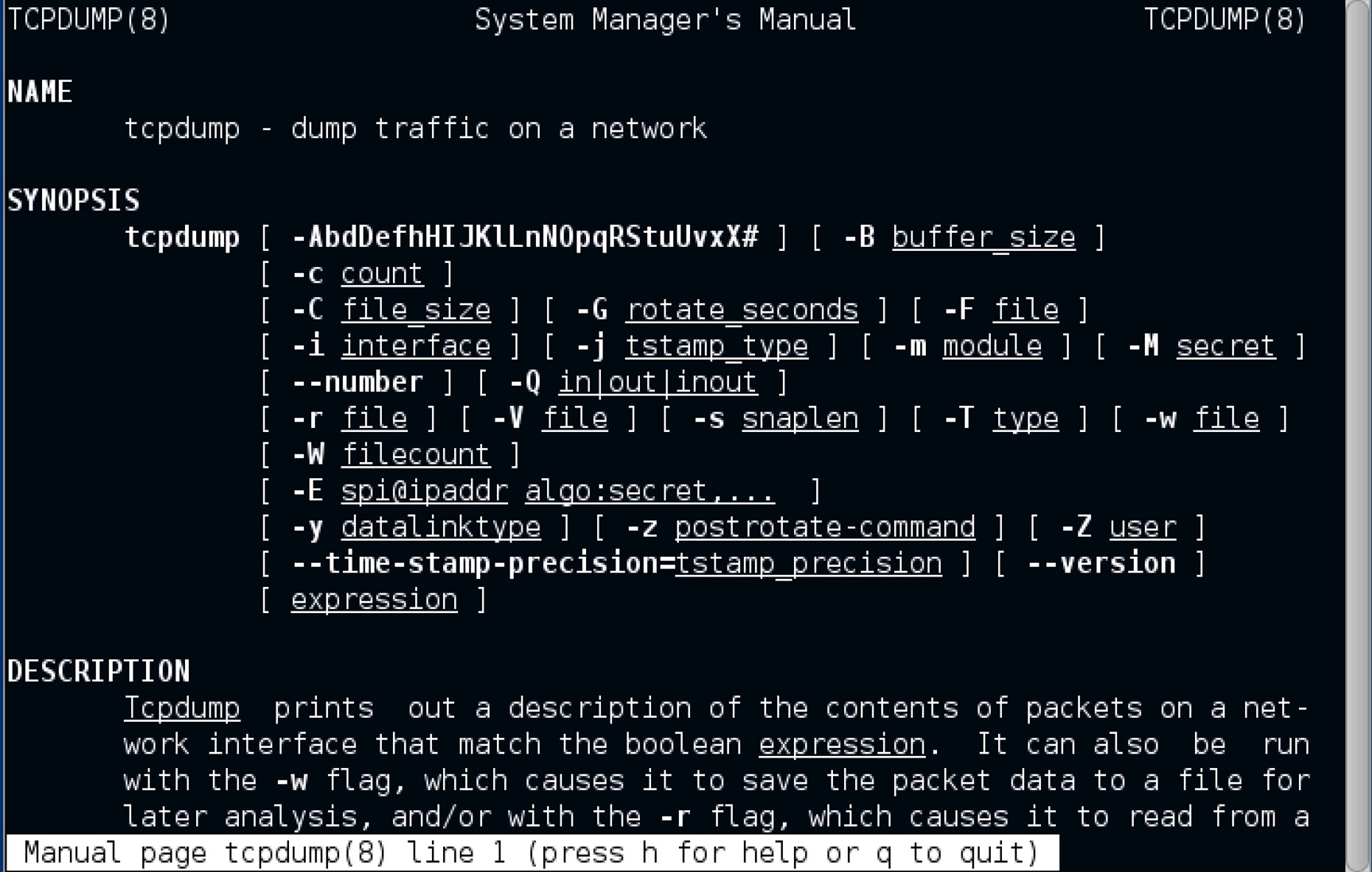Click the --version option text
Viewport: 1372px width, 872px height.
coord(1100,564)
